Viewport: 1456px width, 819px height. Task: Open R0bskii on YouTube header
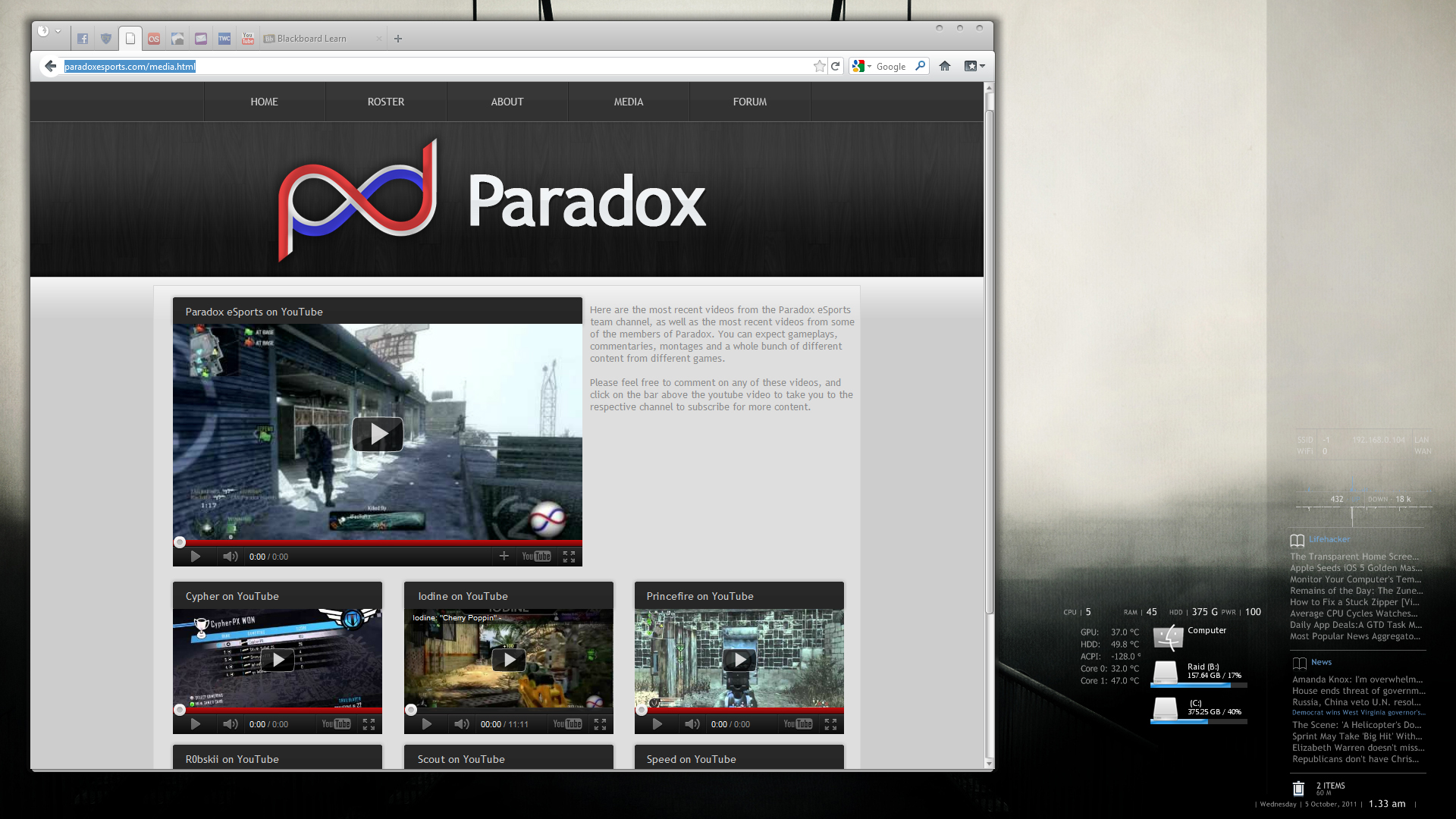[278, 758]
